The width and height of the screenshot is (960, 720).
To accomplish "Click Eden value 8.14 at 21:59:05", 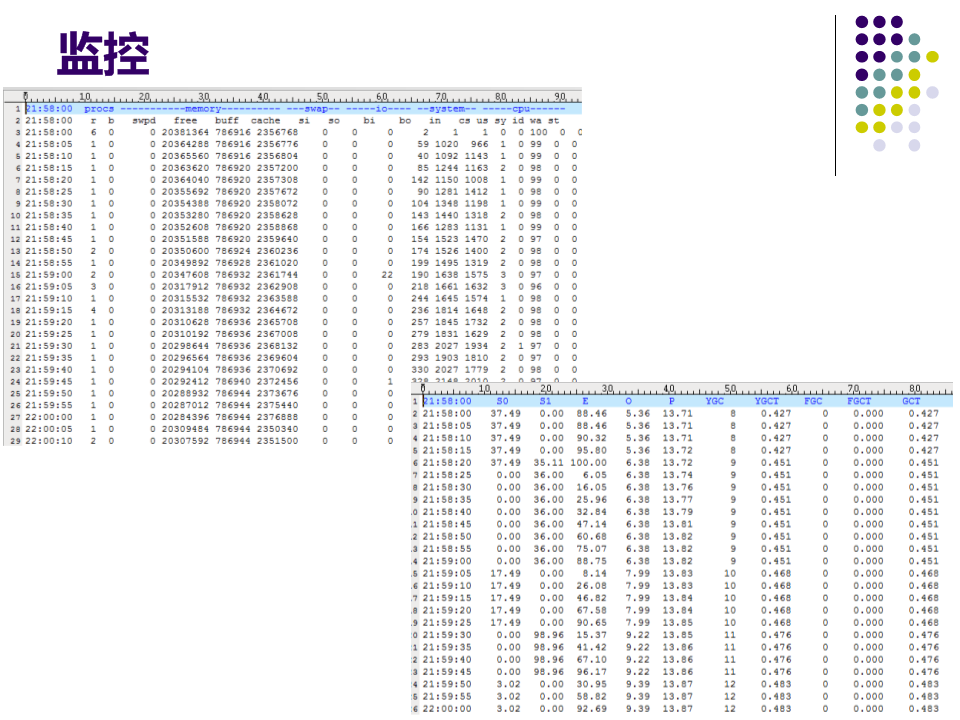I will click(x=594, y=574).
